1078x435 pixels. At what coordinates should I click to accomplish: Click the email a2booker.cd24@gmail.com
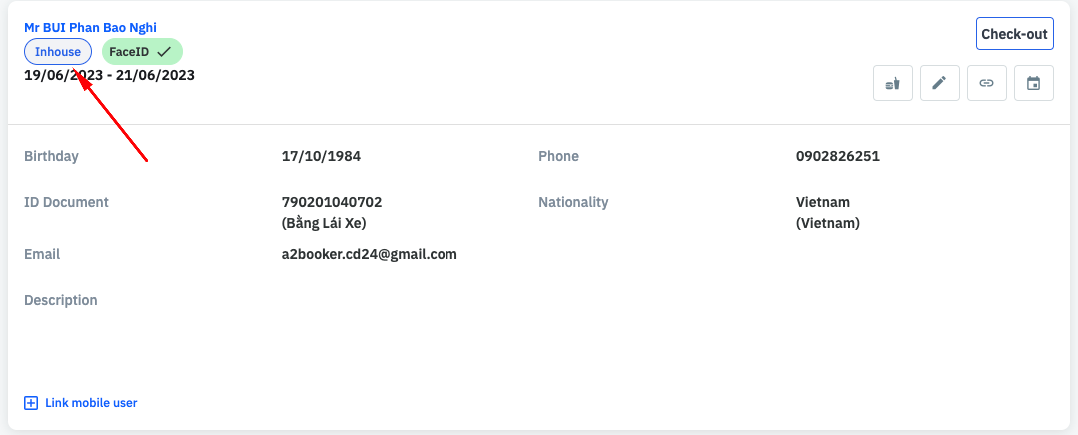click(369, 254)
